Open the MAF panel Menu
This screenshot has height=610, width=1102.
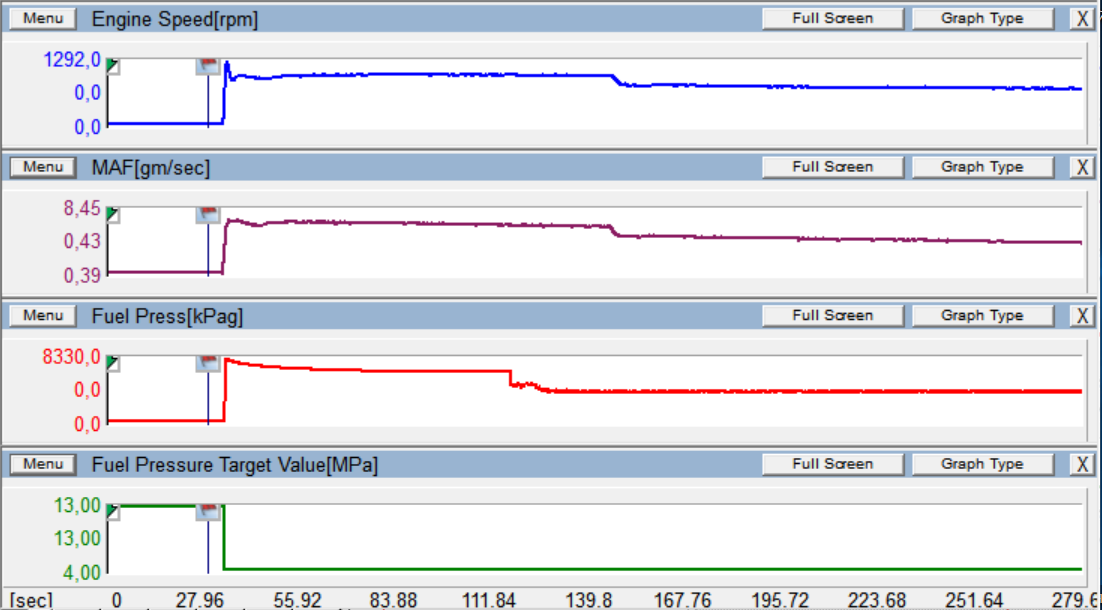coord(43,167)
